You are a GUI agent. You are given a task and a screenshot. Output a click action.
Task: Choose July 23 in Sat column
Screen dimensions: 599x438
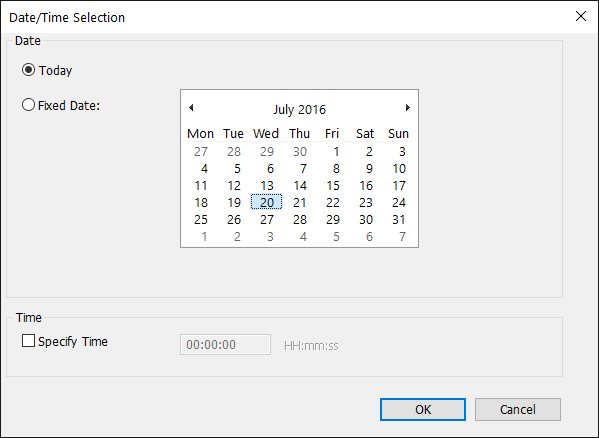(x=366, y=202)
